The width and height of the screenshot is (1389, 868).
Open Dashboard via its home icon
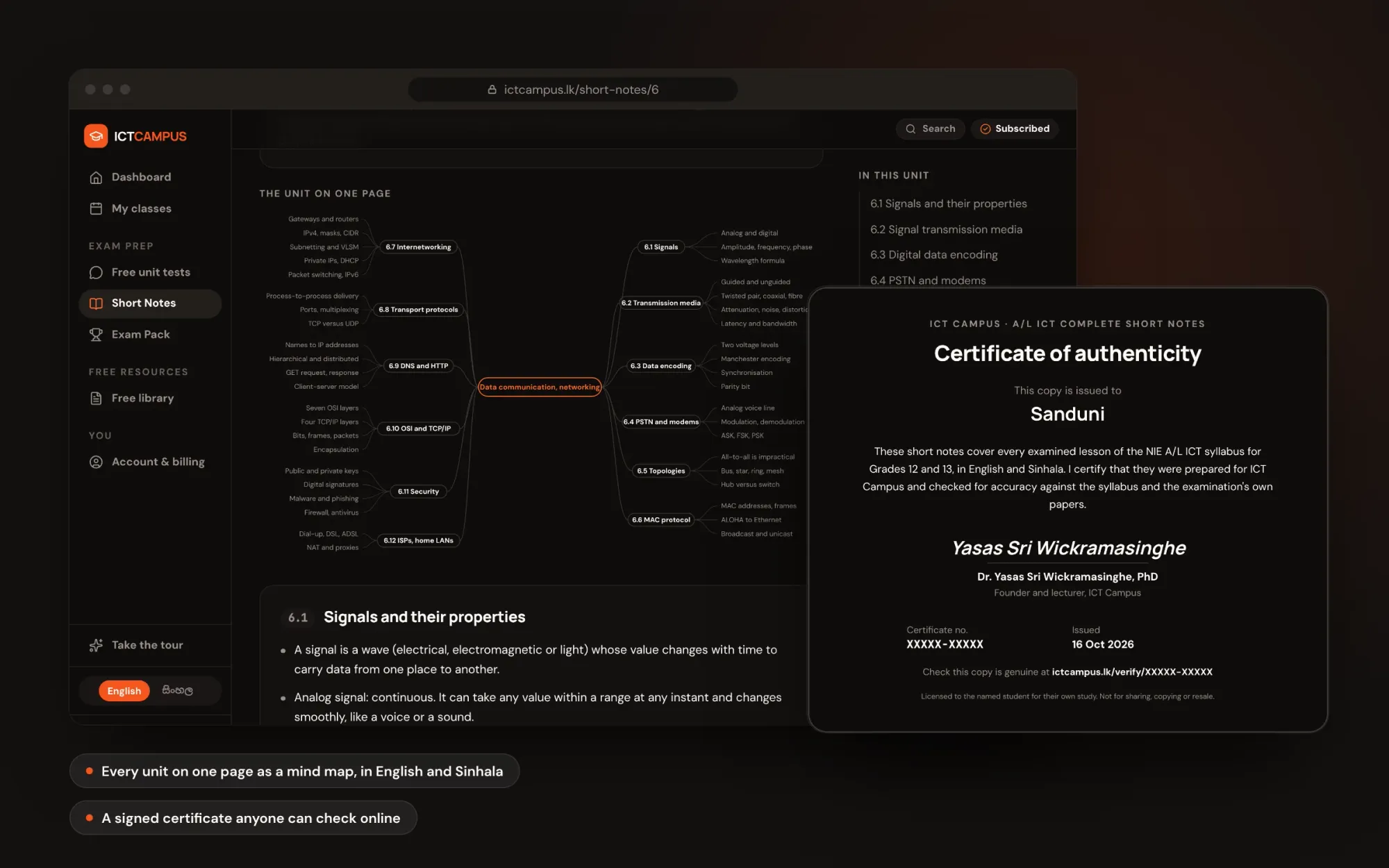96,178
